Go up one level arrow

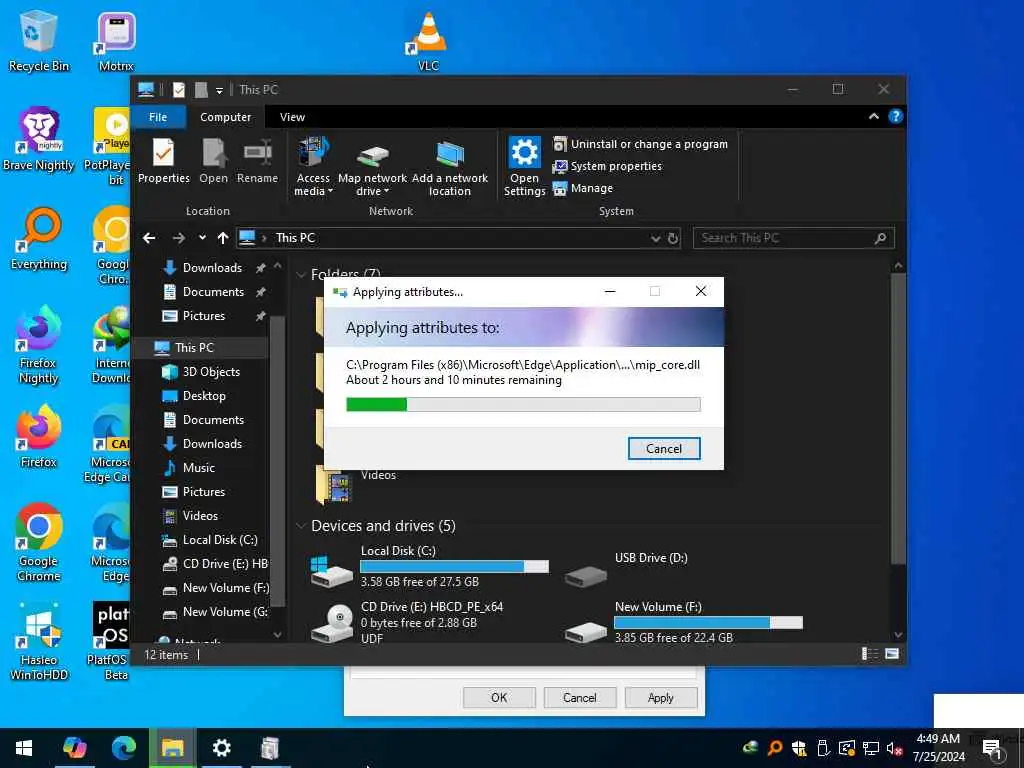(223, 238)
